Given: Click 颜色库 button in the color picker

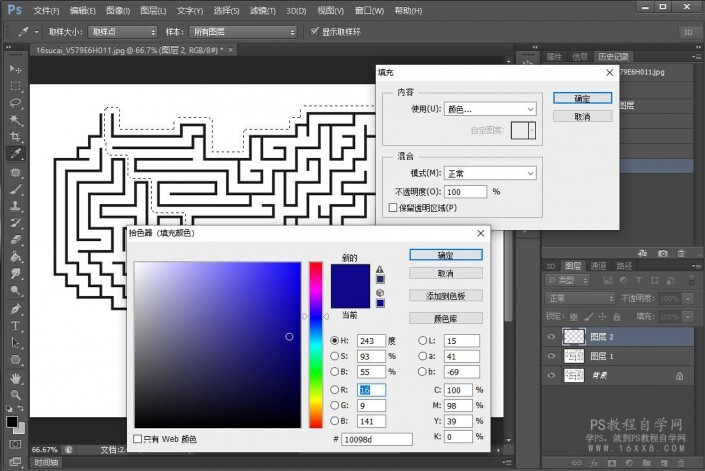Looking at the screenshot, I should (445, 318).
